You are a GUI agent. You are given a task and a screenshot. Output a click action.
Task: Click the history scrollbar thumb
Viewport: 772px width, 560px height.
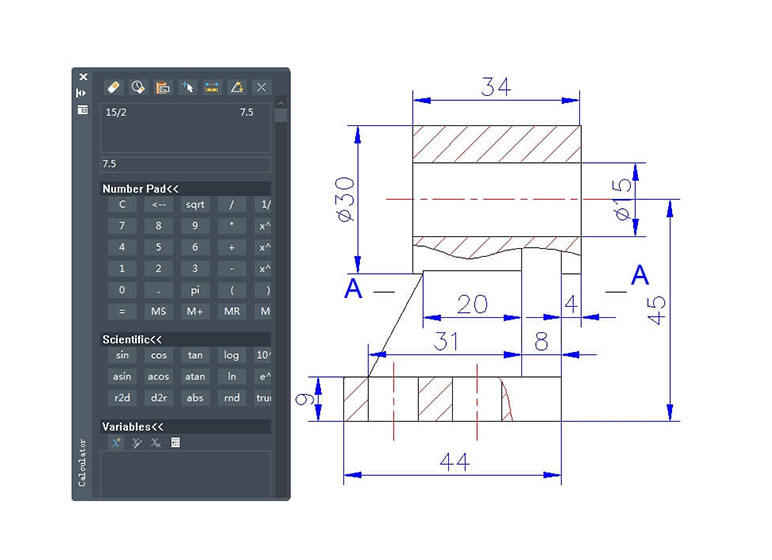pyautogui.click(x=281, y=116)
